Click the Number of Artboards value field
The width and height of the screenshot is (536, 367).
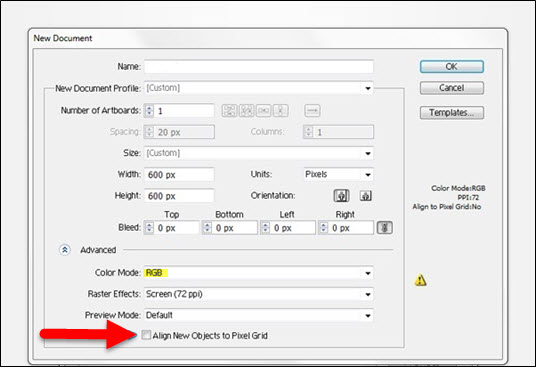[184, 111]
